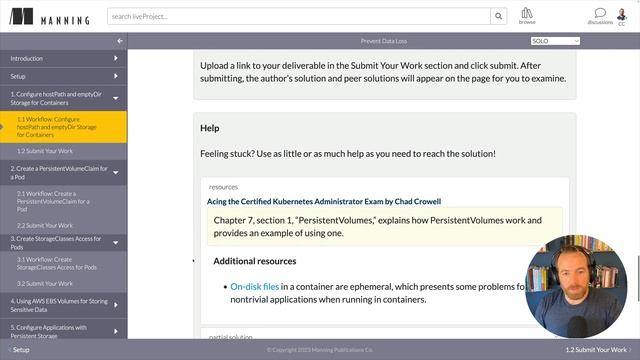Click the search magnifier button
The image size is (640, 360).
(x=498, y=16)
